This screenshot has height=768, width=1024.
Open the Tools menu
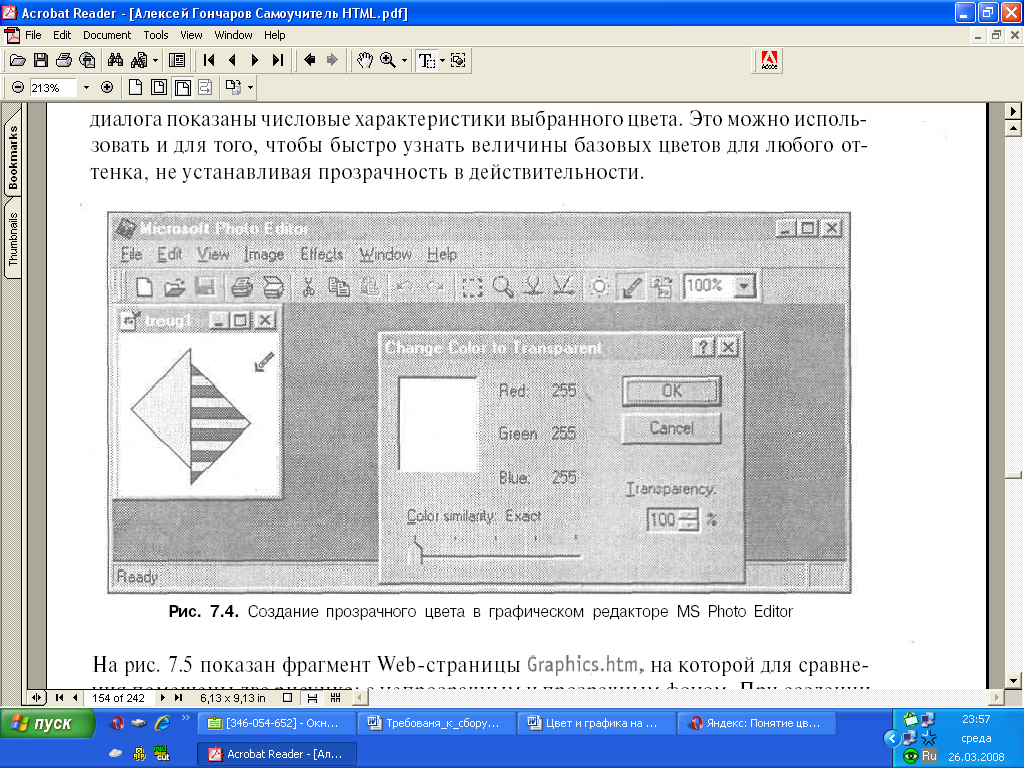click(156, 35)
